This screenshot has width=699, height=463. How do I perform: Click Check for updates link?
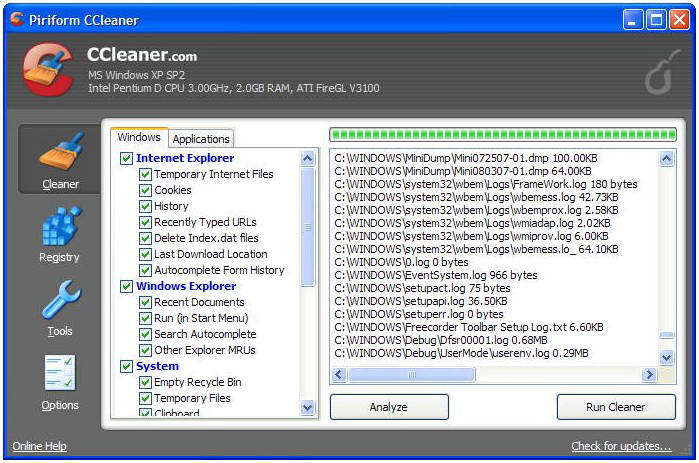(x=621, y=446)
